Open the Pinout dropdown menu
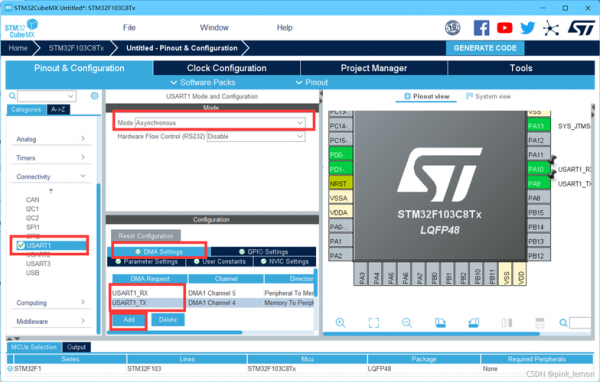Screen dimensions: 600x382 312,82
